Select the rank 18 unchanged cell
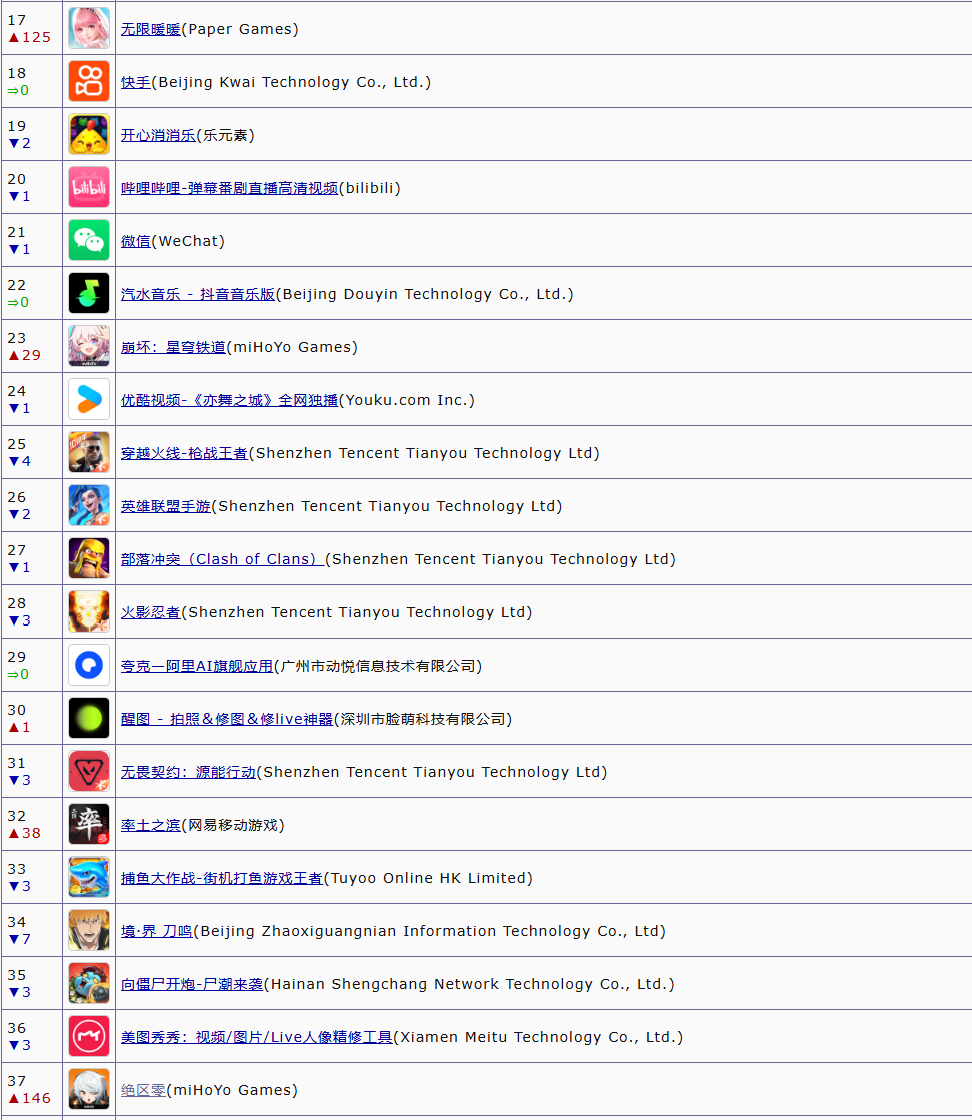 [x=31, y=81]
